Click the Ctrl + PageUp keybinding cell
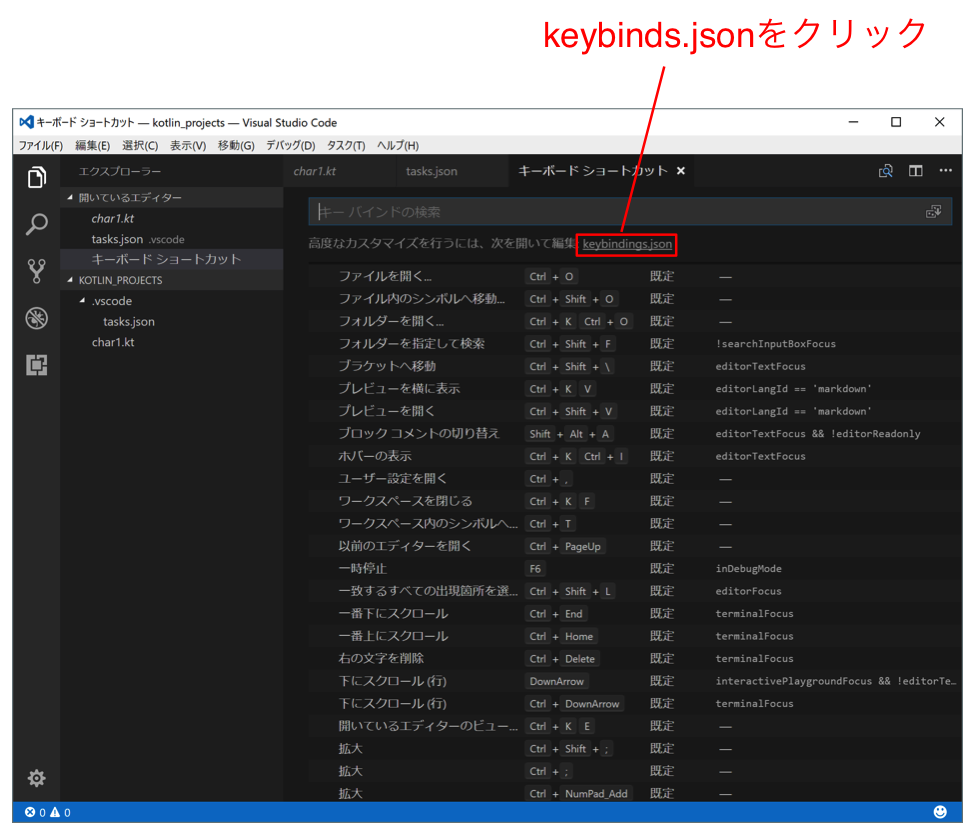Image resolution: width=975 pixels, height=835 pixels. pyautogui.click(x=565, y=547)
